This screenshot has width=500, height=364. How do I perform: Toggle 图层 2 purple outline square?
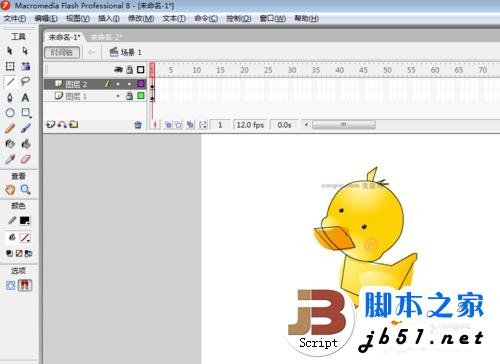[x=141, y=84]
